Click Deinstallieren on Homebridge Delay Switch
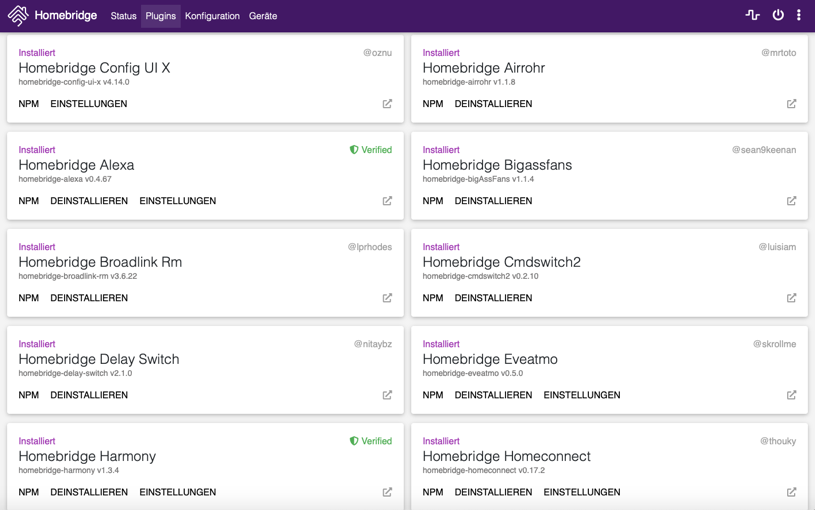Screen dimensions: 815x510 [89, 395]
